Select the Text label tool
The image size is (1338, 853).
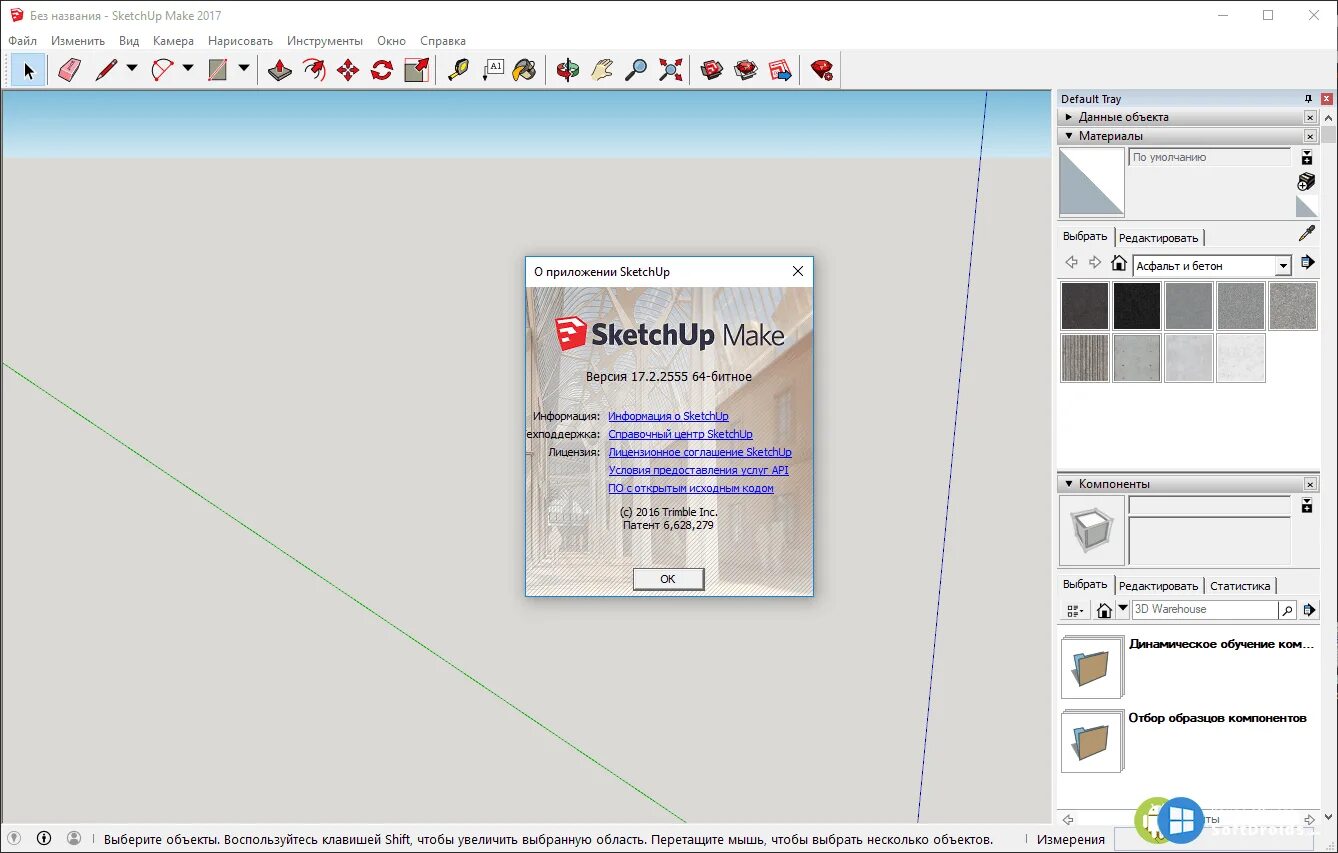click(492, 70)
